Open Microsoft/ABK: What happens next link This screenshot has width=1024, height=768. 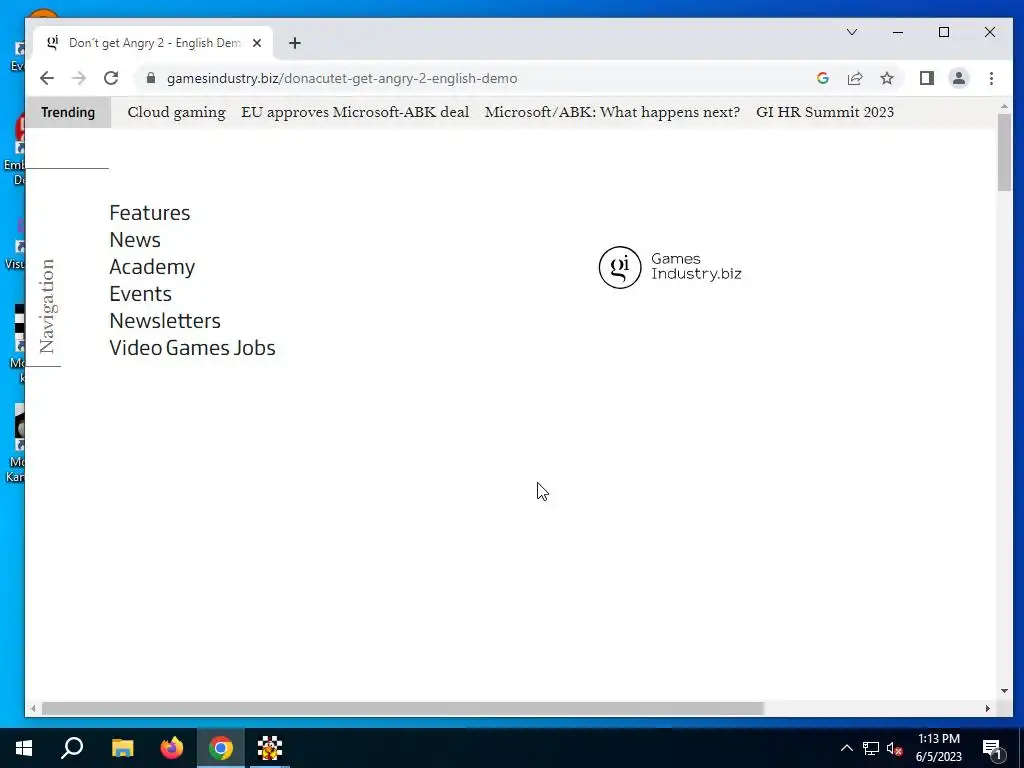[x=613, y=112]
